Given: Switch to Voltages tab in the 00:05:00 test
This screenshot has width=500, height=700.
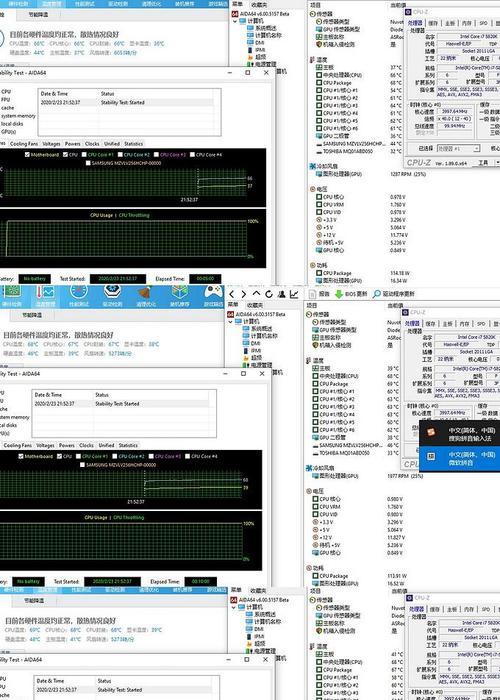Looking at the screenshot, I should (x=51, y=144).
